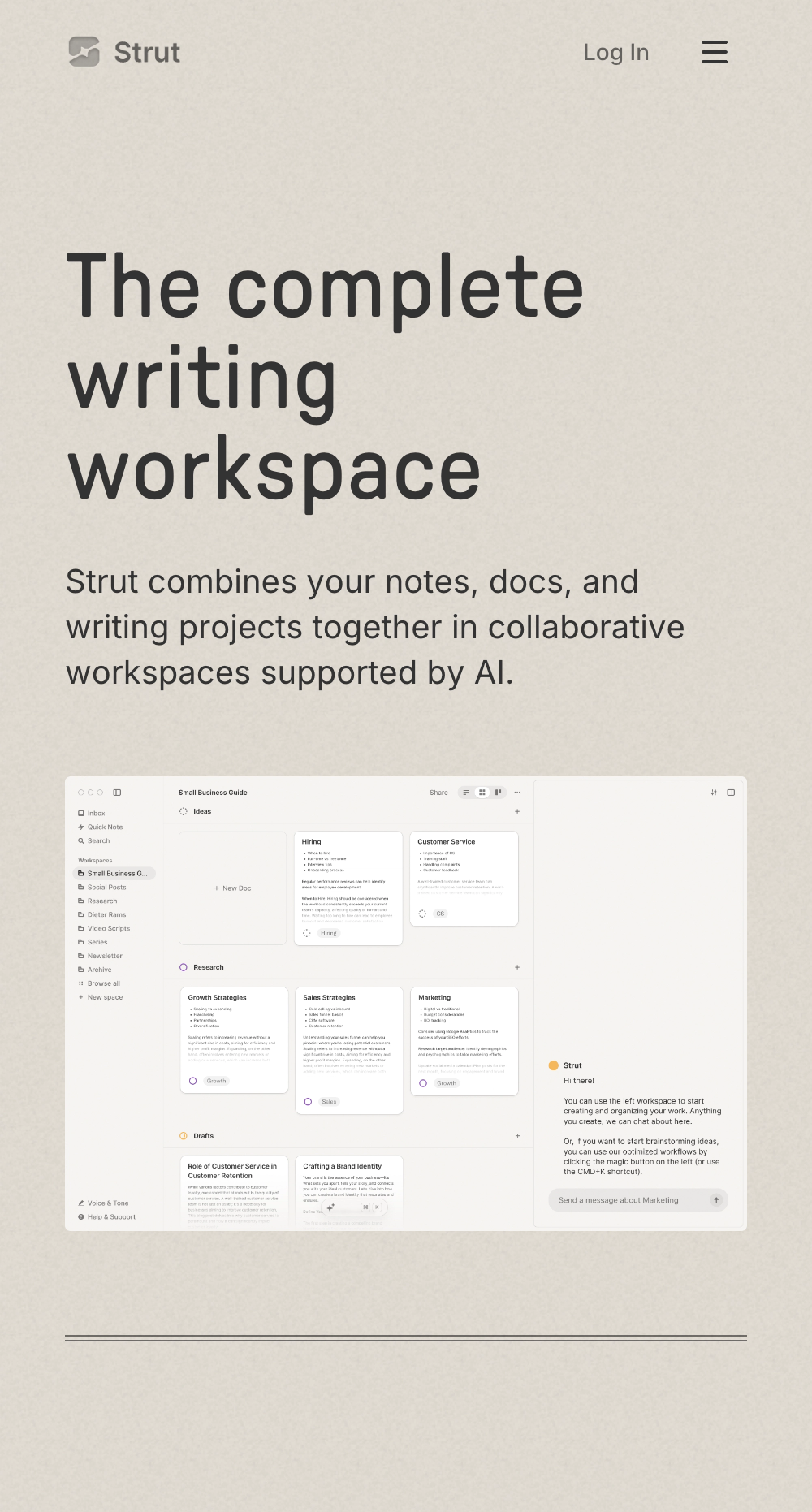Add a doc to Ideas section

point(517,811)
